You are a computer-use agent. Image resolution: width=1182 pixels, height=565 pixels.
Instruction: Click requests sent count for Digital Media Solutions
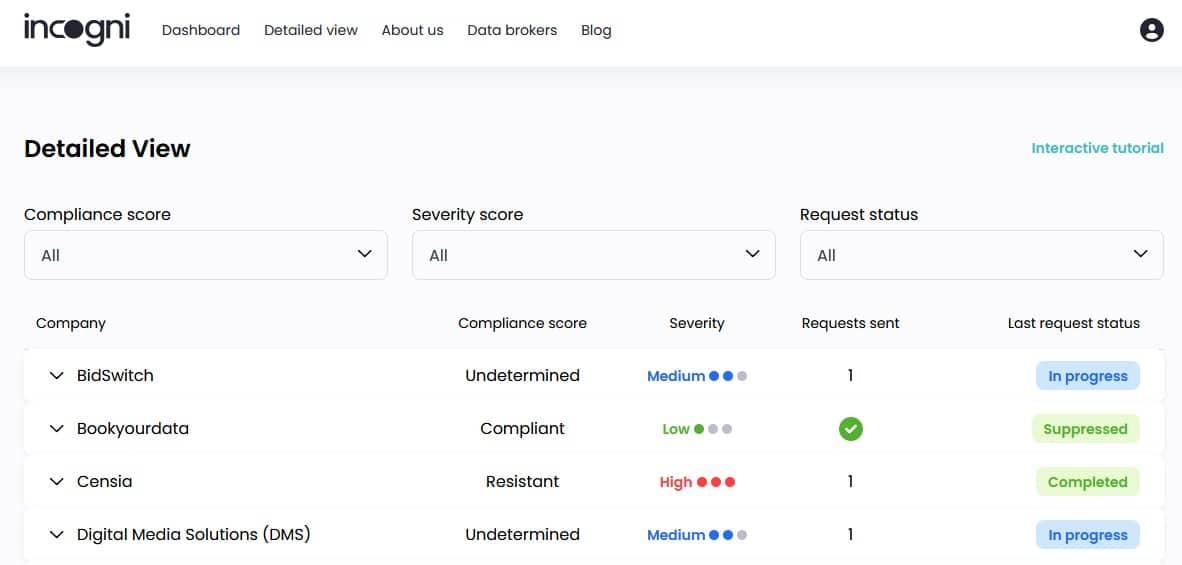click(850, 535)
